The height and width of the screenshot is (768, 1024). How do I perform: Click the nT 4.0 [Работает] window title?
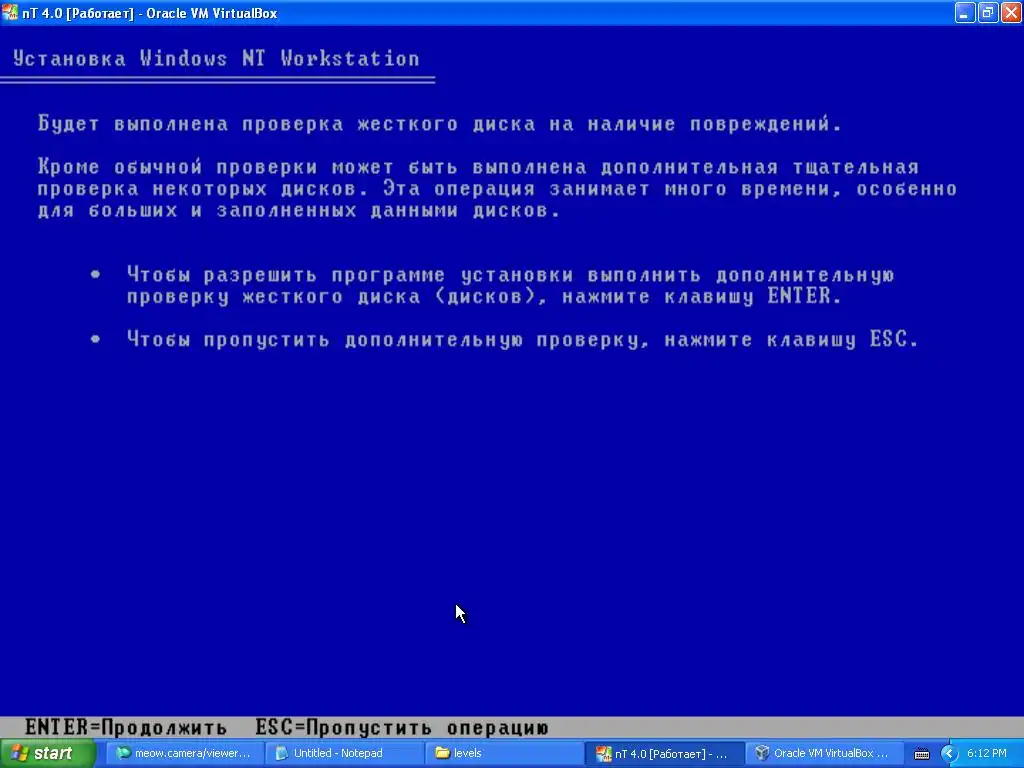tap(150, 13)
